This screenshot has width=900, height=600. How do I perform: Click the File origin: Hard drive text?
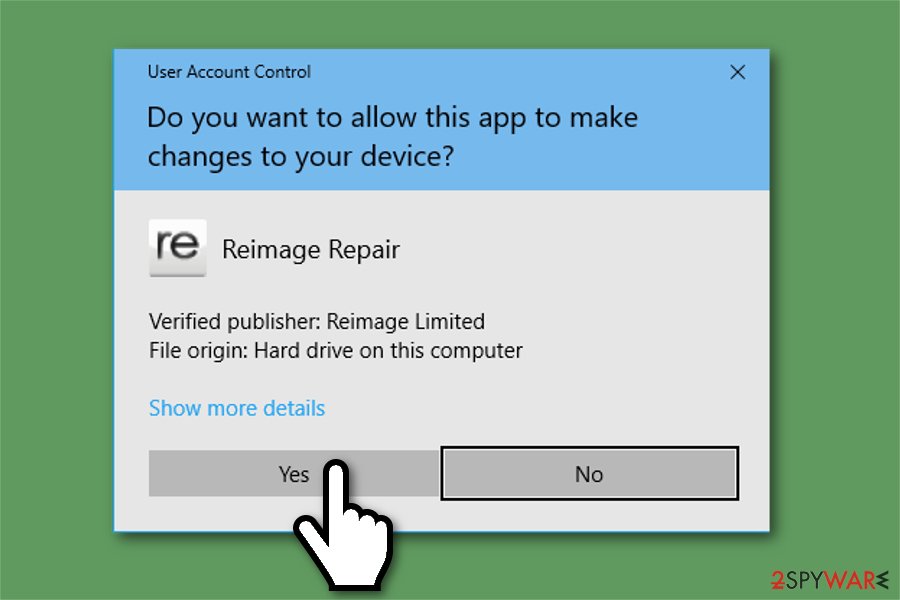336,350
